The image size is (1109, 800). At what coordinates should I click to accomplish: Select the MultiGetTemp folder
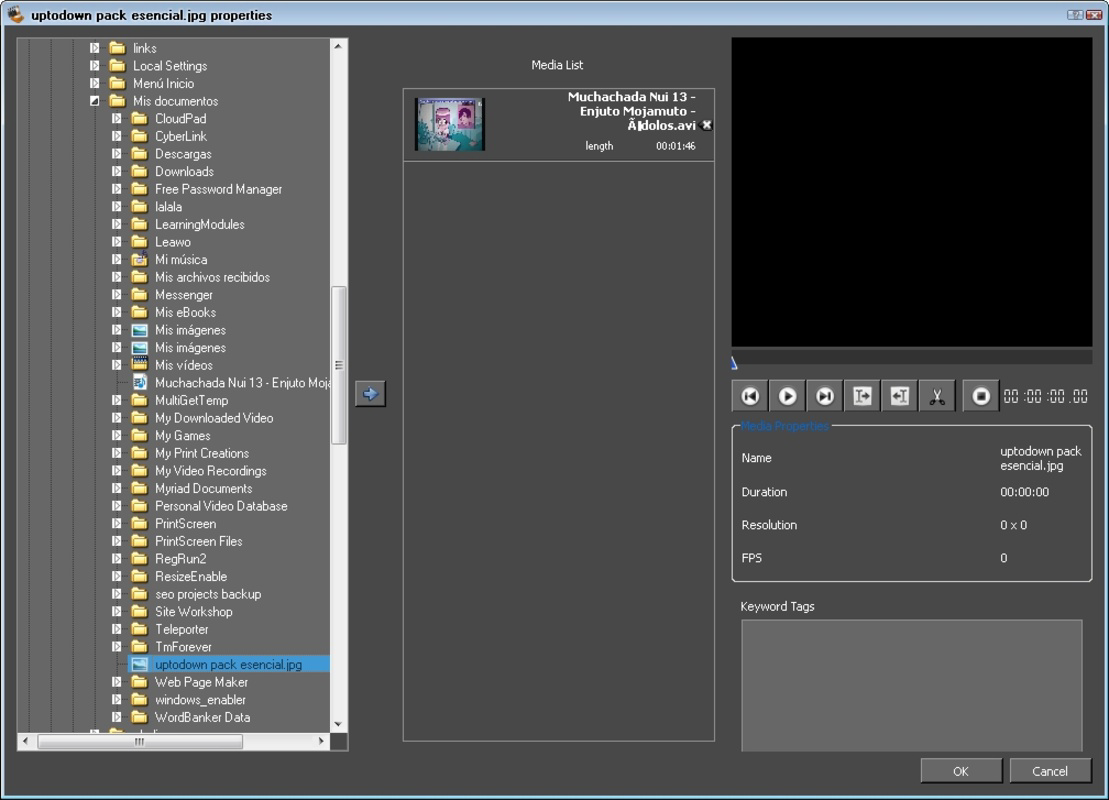click(192, 400)
